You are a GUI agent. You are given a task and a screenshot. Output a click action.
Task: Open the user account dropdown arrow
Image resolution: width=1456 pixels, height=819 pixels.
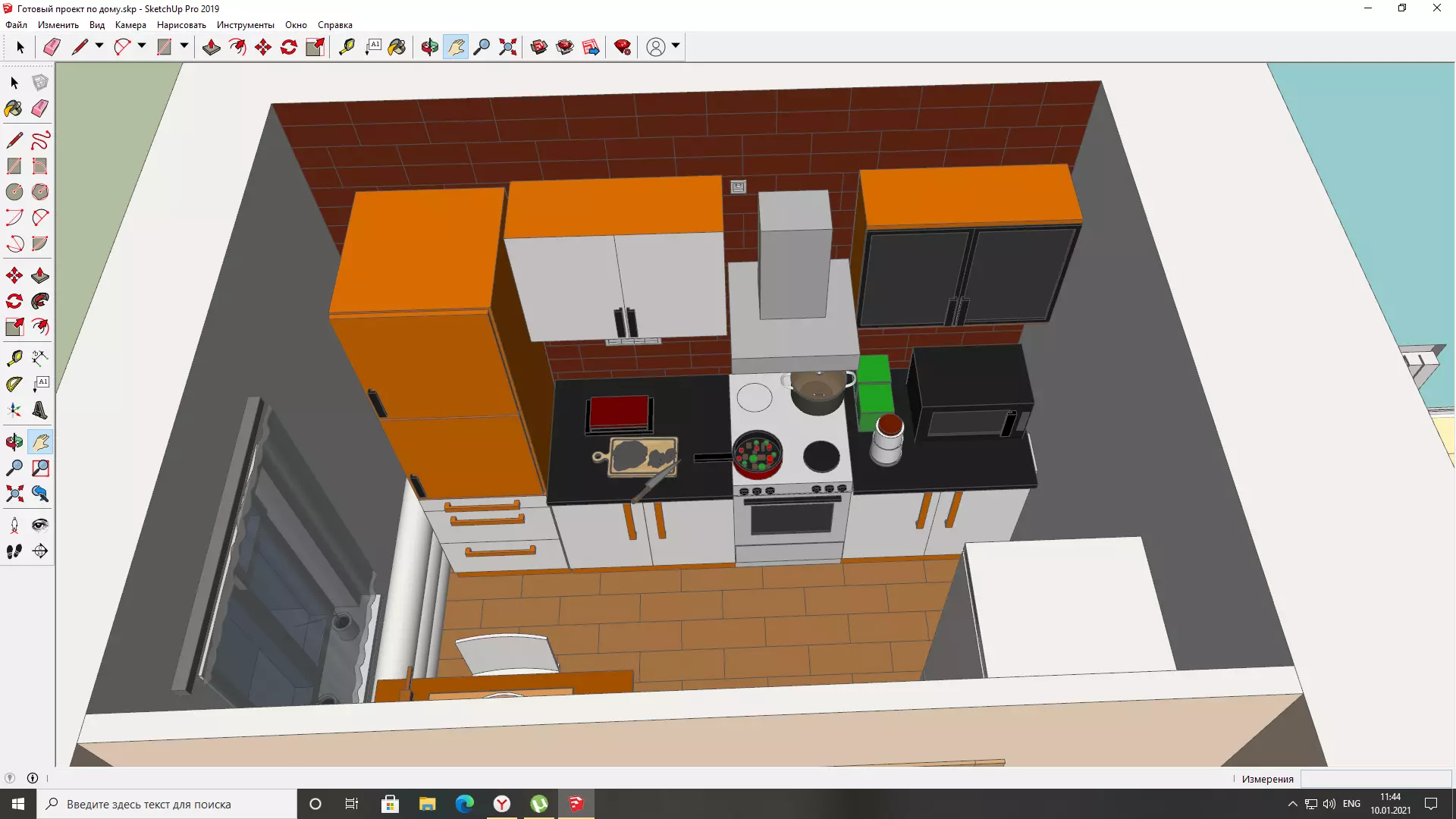[676, 46]
